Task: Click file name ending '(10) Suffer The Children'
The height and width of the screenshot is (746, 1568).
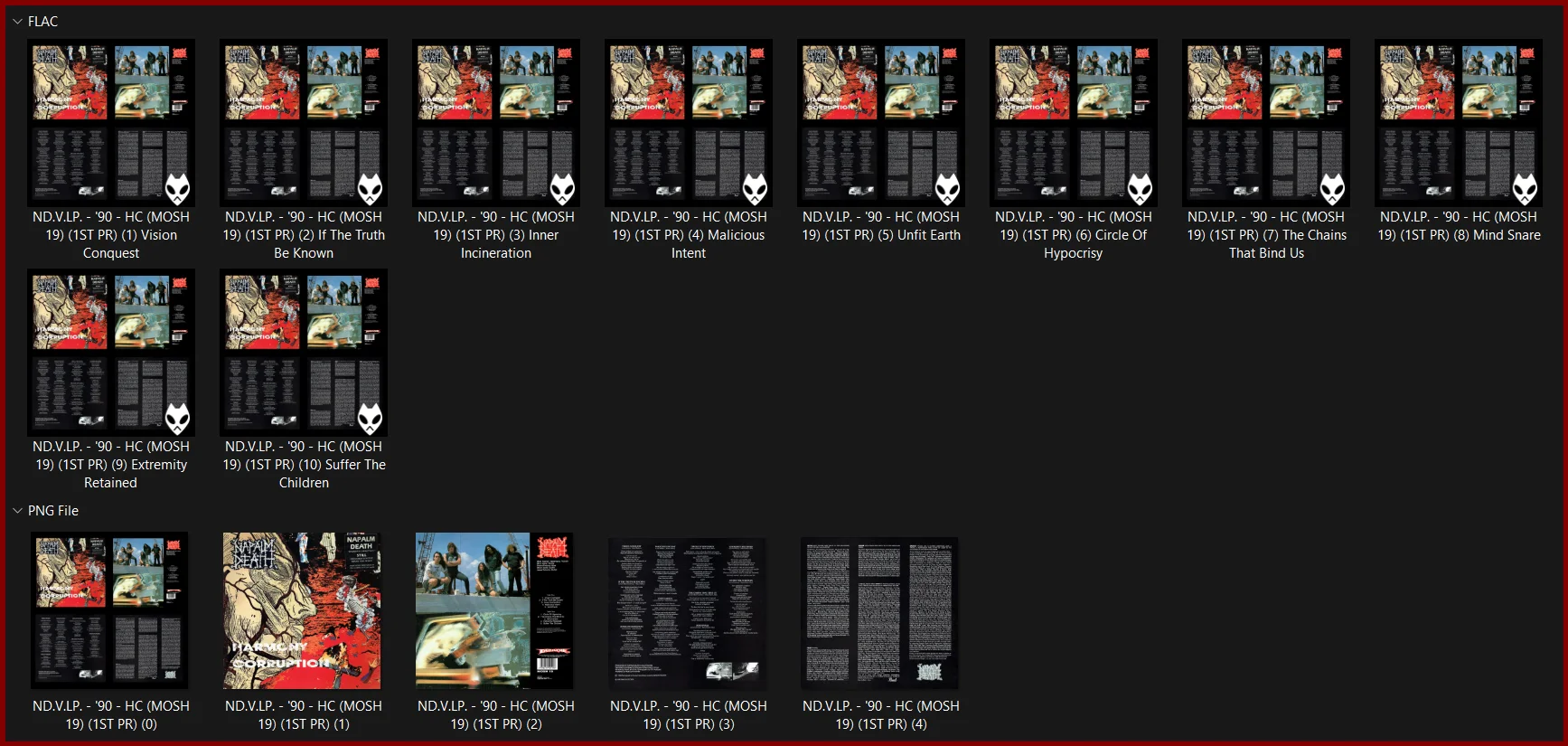Action: [x=304, y=465]
